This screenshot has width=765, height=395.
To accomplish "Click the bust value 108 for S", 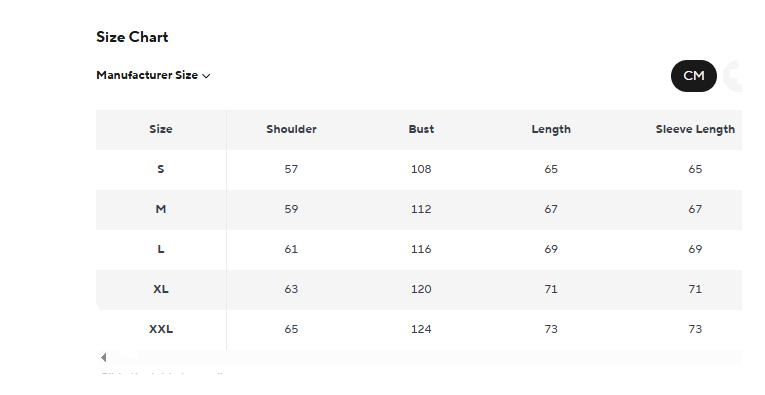I will pos(421,169).
